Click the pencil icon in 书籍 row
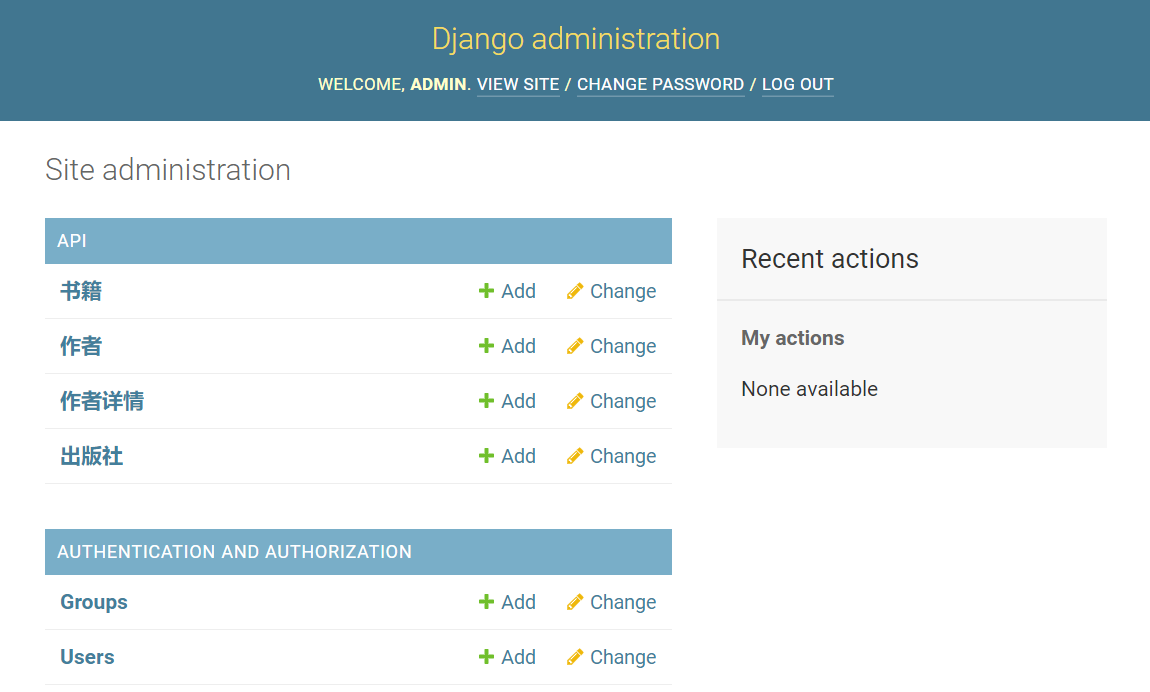 (x=575, y=291)
